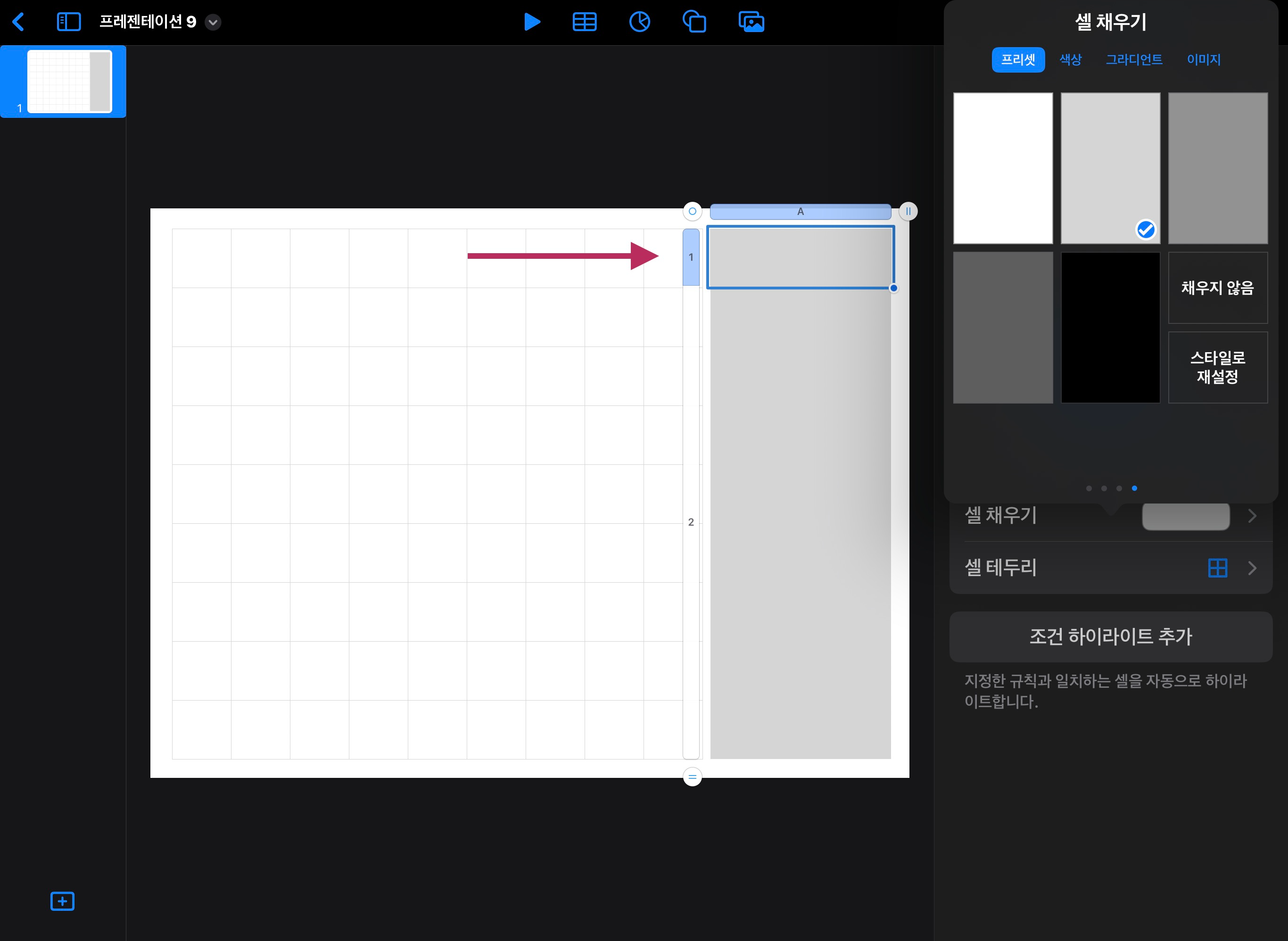
Task: Switch to the 이미지 tab
Action: coord(1204,60)
